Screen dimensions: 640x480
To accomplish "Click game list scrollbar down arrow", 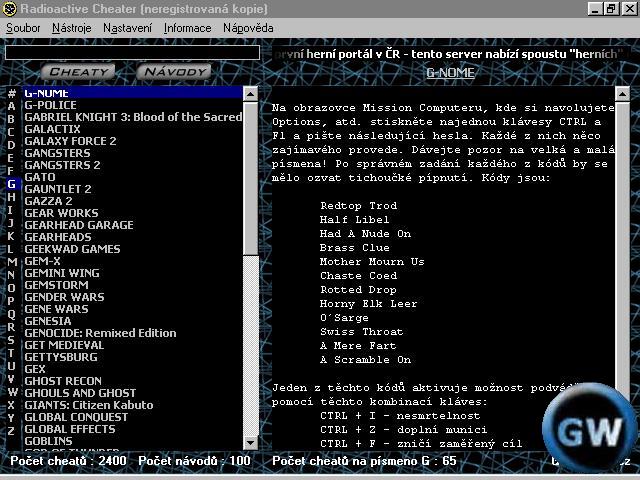I will (x=251, y=442).
